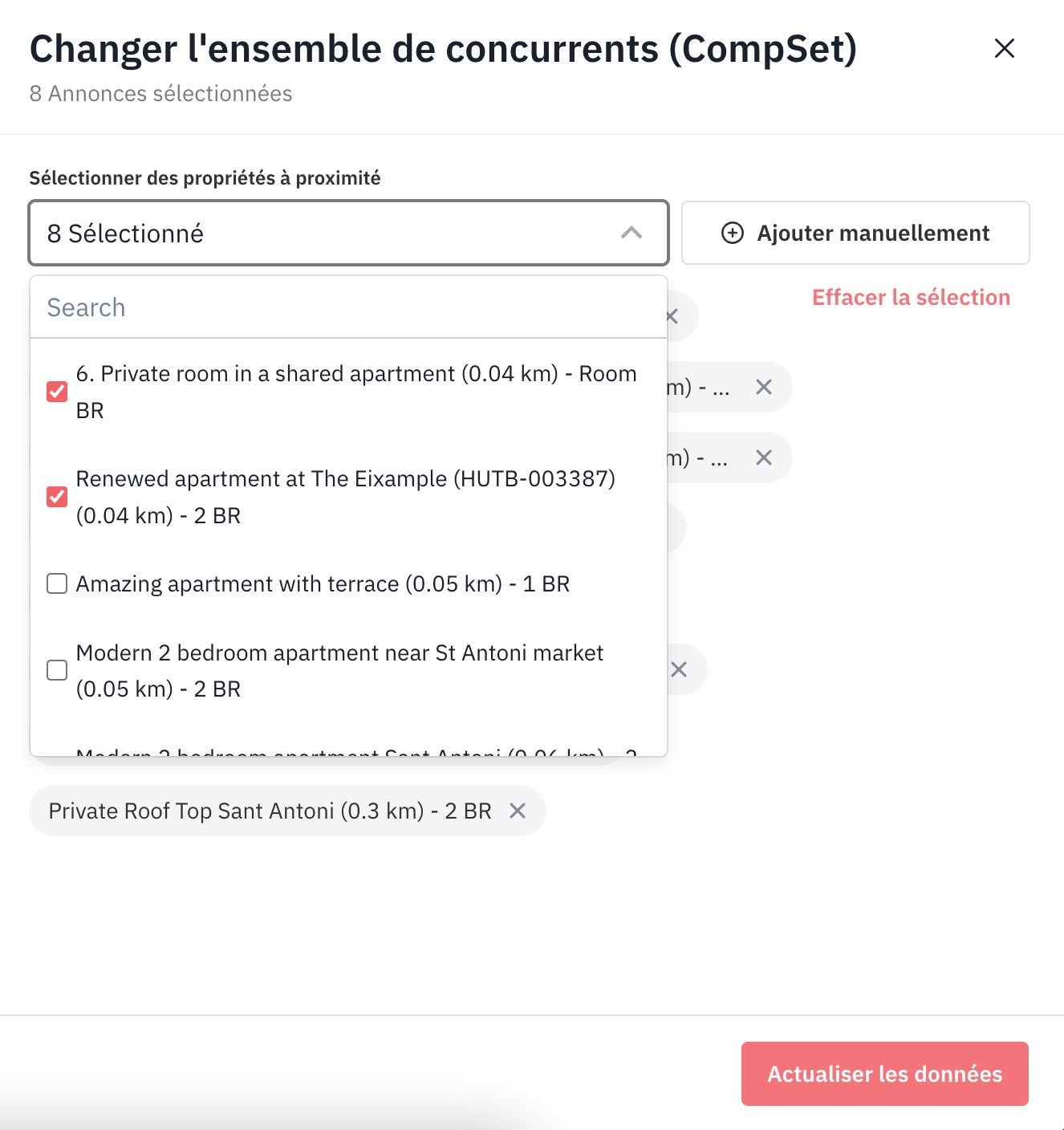Collapse dropdown using the up chevron
1064x1130 pixels.
coord(631,233)
